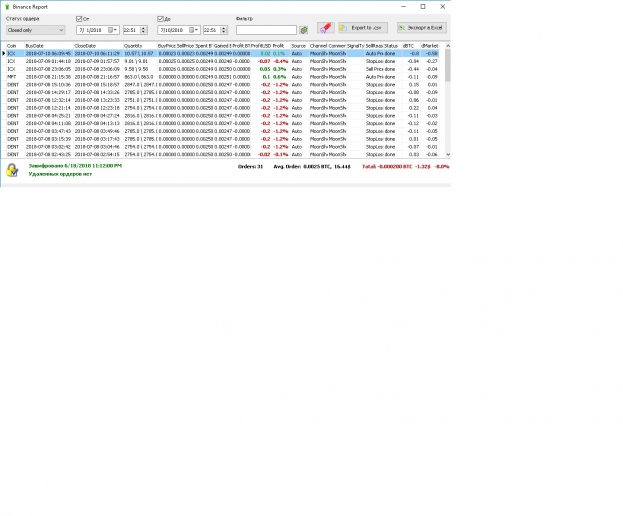
Task: Sort by the dMarket column header
Action: pyautogui.click(x=430, y=46)
